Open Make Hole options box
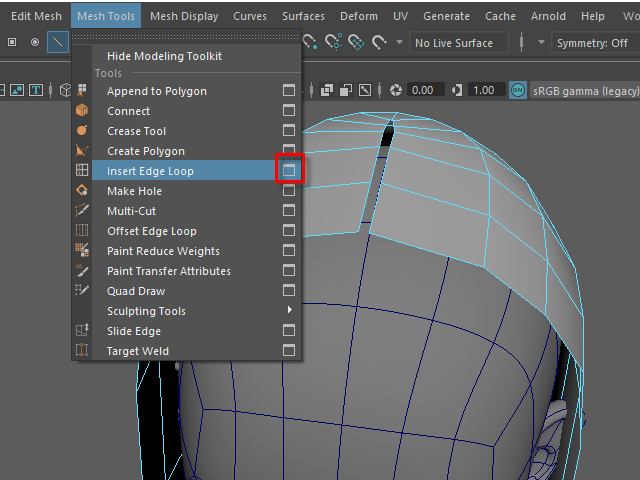640x480 pixels. pyautogui.click(x=289, y=191)
